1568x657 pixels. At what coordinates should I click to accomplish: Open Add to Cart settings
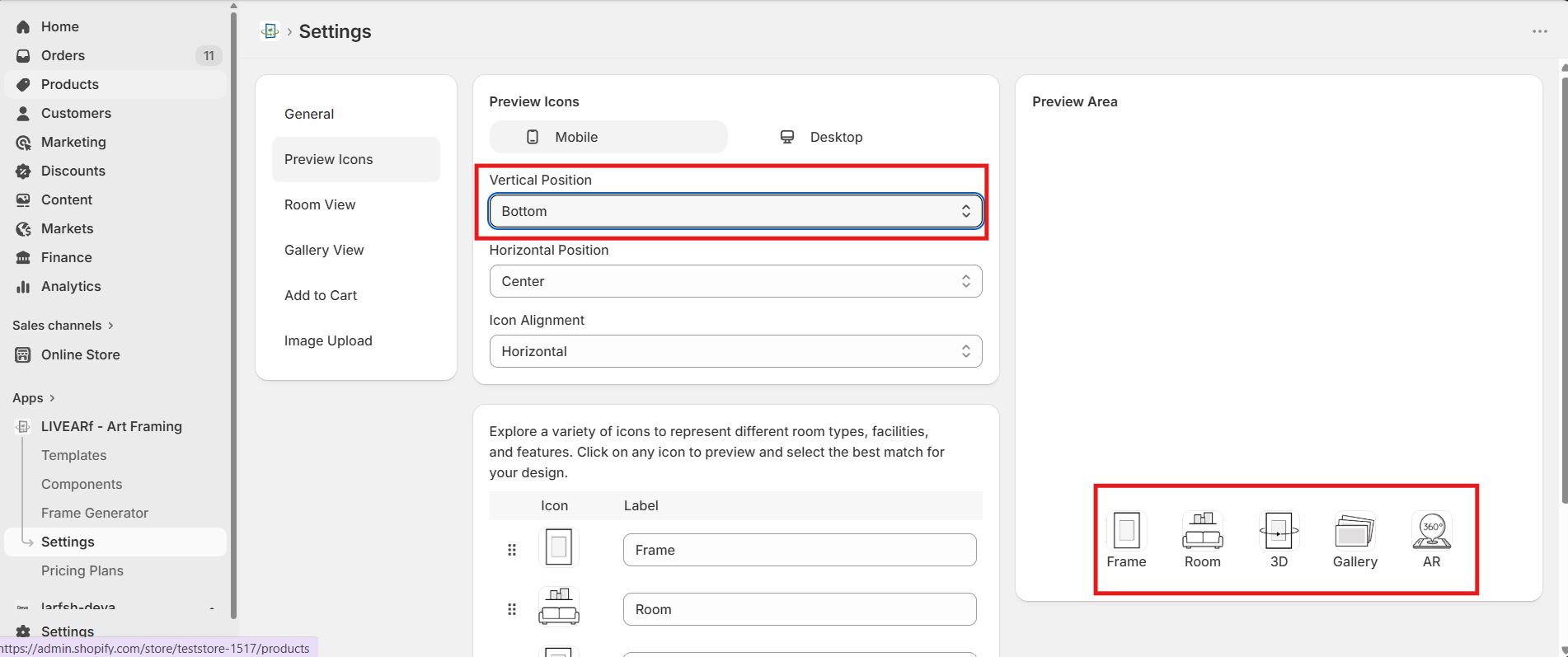pyautogui.click(x=356, y=295)
